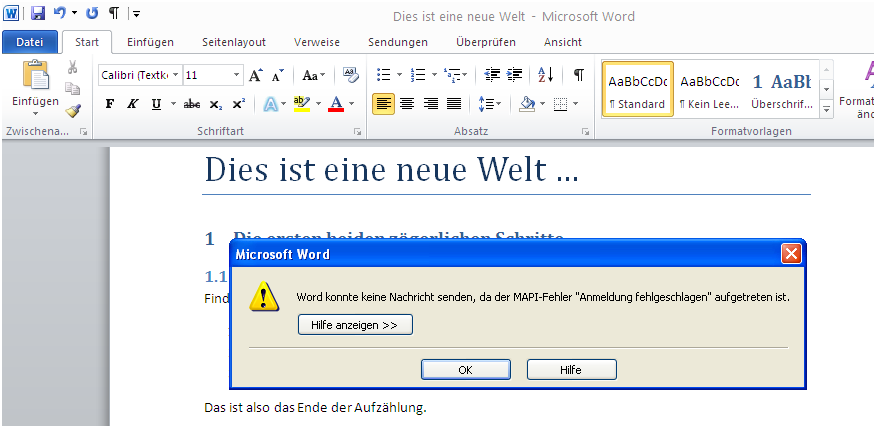Increase font size with the grow icon
The width and height of the screenshot is (874, 426).
click(x=255, y=75)
